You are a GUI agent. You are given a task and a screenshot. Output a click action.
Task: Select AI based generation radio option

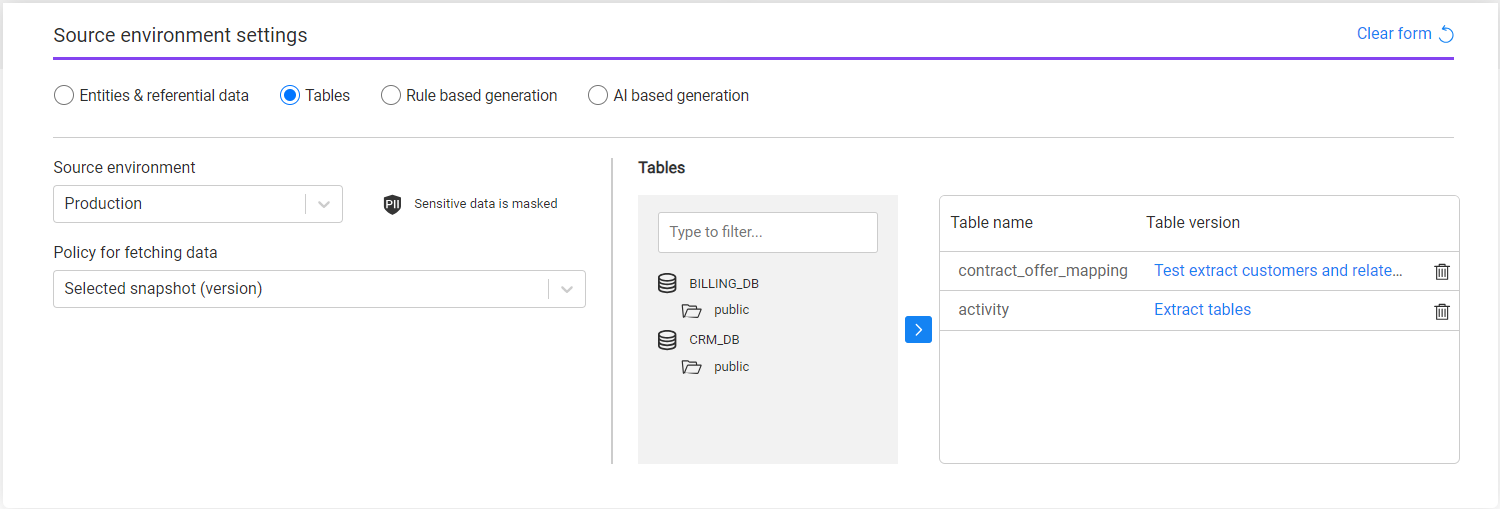[598, 96]
